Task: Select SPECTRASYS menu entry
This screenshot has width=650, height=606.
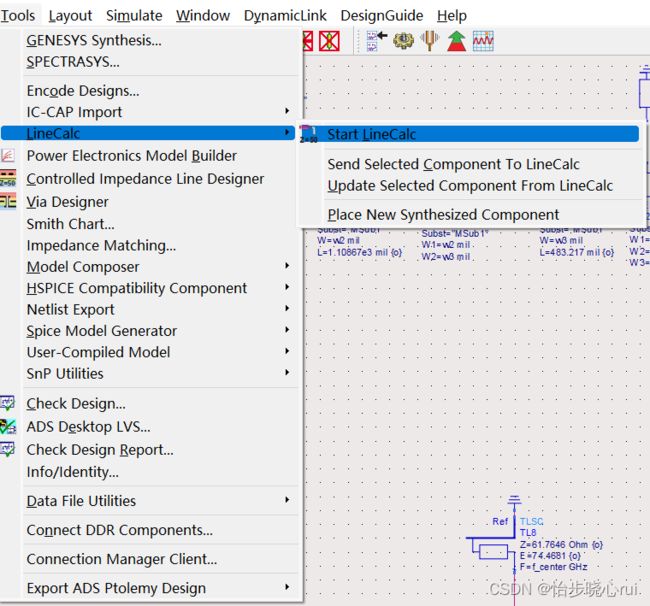Action: click(x=73, y=62)
